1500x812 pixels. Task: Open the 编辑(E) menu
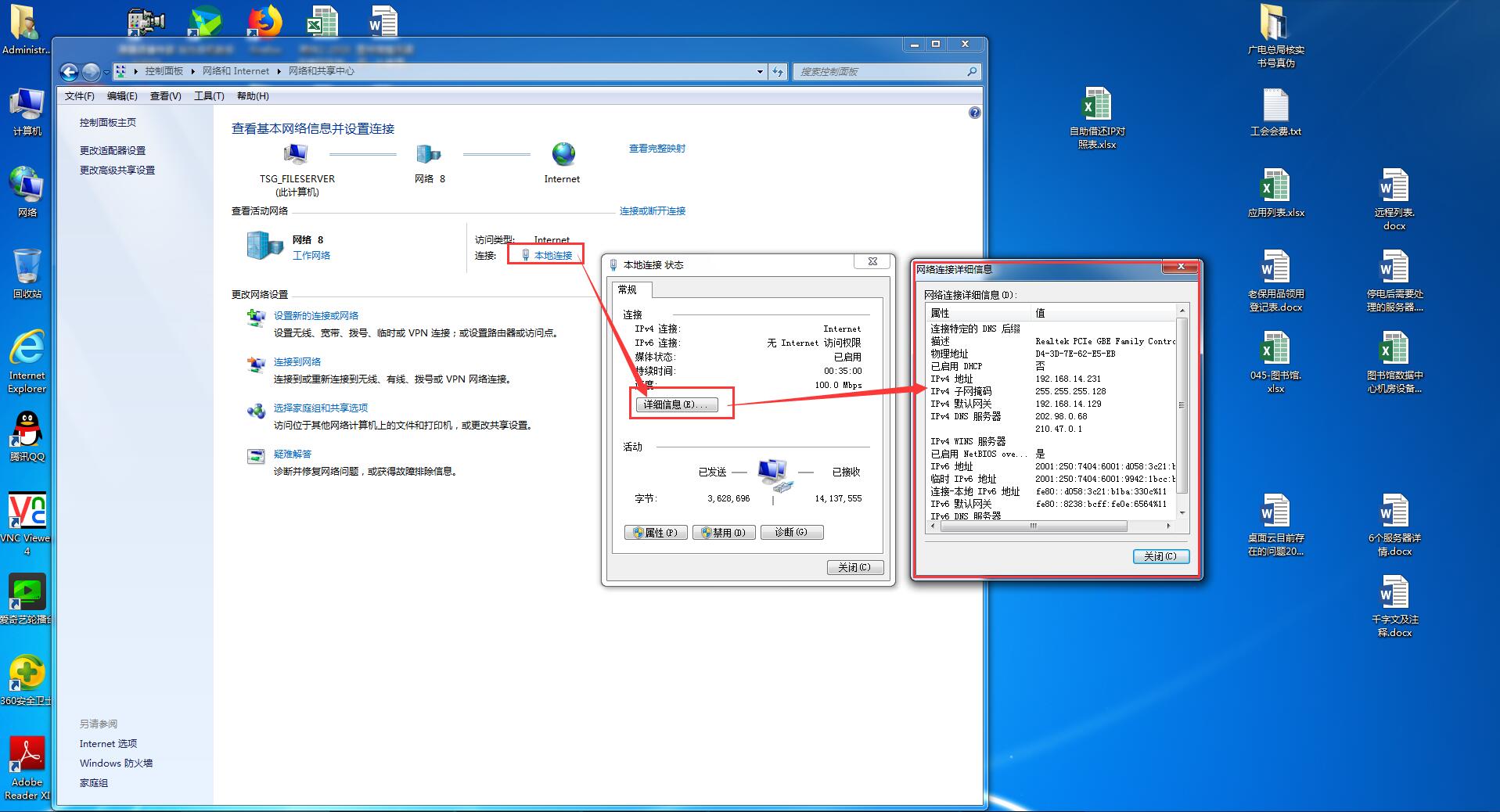click(122, 96)
